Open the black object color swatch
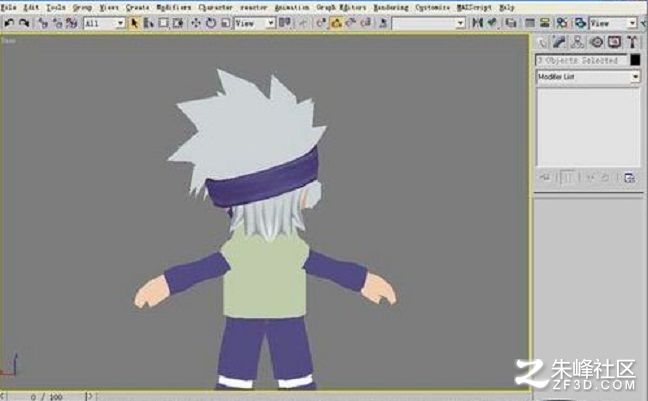The height and width of the screenshot is (401, 648). (x=635, y=60)
